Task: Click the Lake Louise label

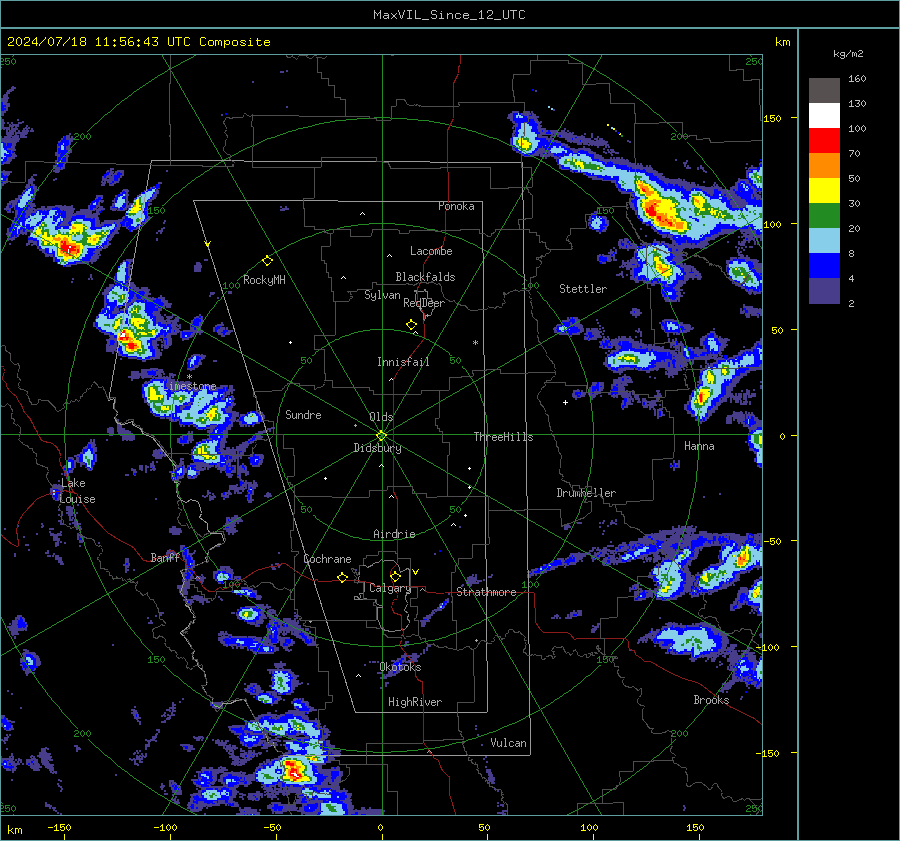Action: pos(77,491)
